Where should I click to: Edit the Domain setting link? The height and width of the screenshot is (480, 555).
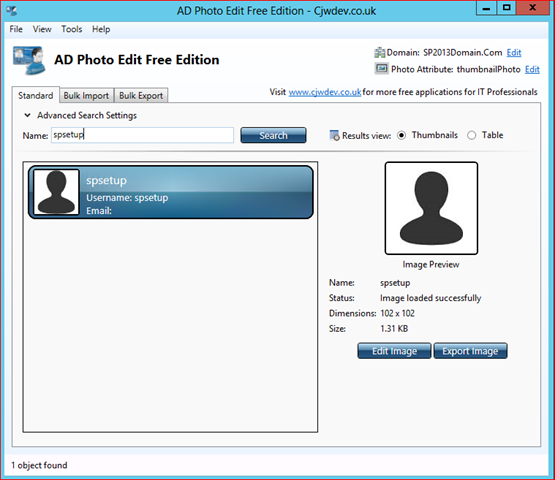tap(514, 53)
